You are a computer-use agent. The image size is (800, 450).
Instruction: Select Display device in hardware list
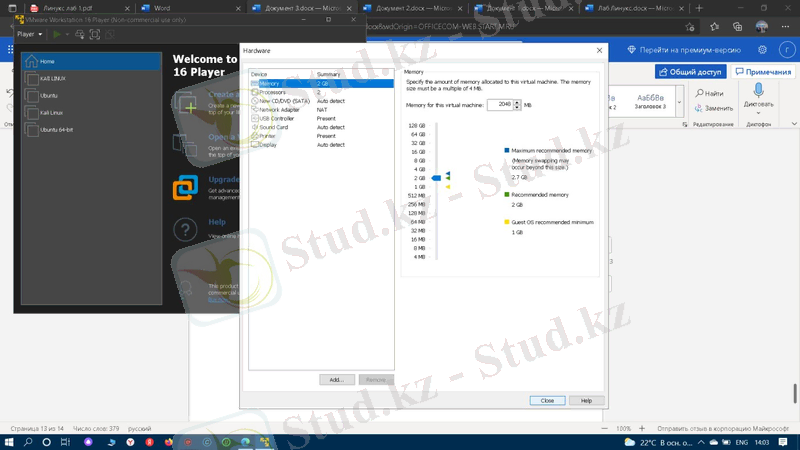pyautogui.click(x=268, y=145)
